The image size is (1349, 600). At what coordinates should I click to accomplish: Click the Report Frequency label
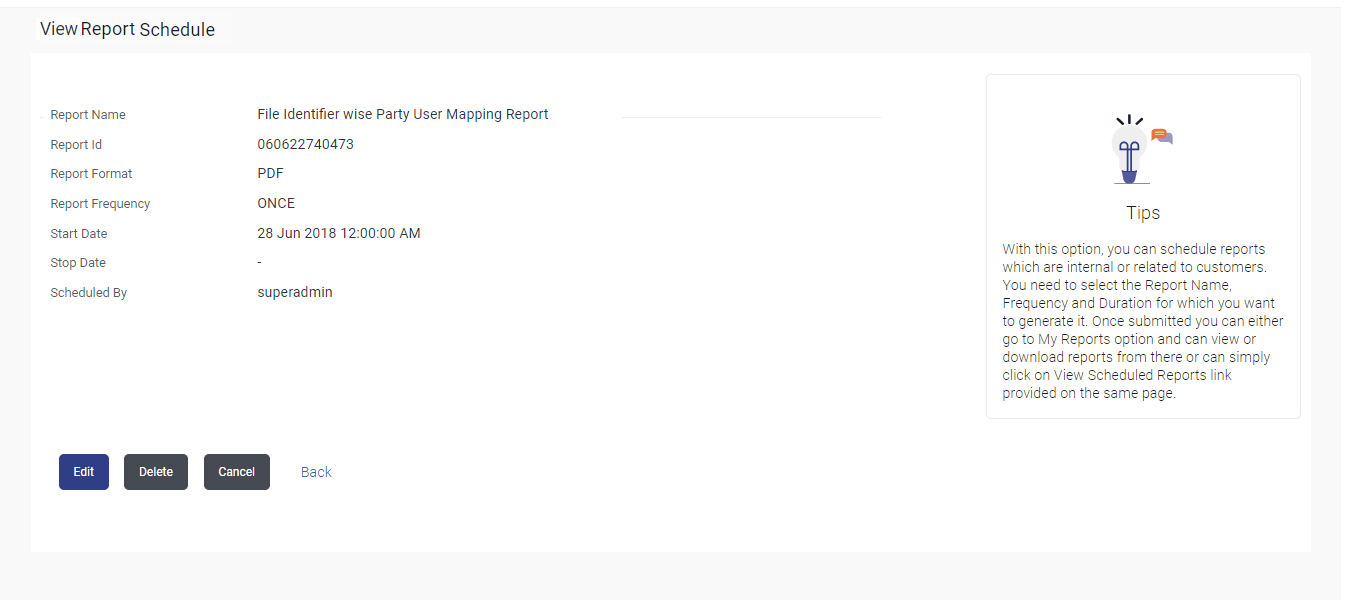click(100, 204)
